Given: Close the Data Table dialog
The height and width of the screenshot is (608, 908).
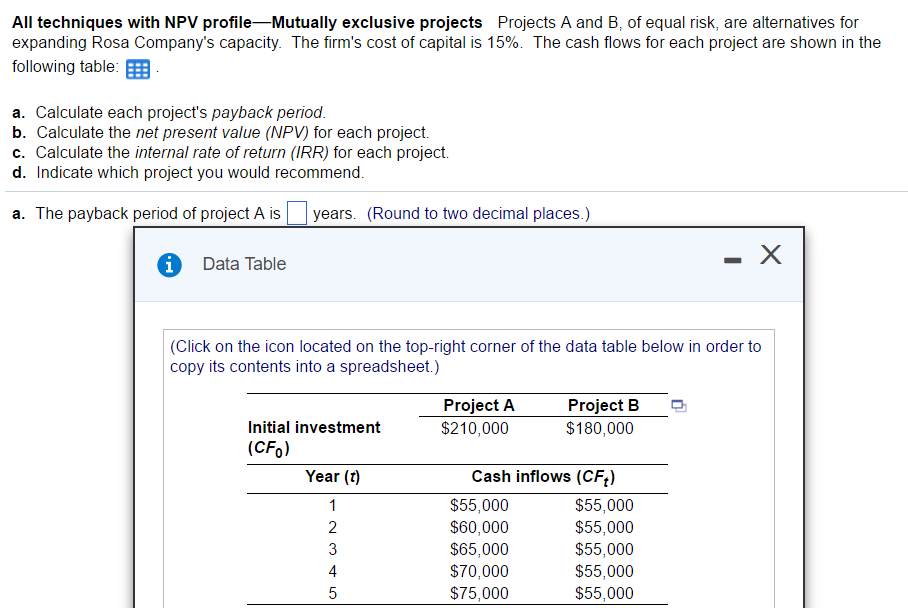Looking at the screenshot, I should coord(770,257).
